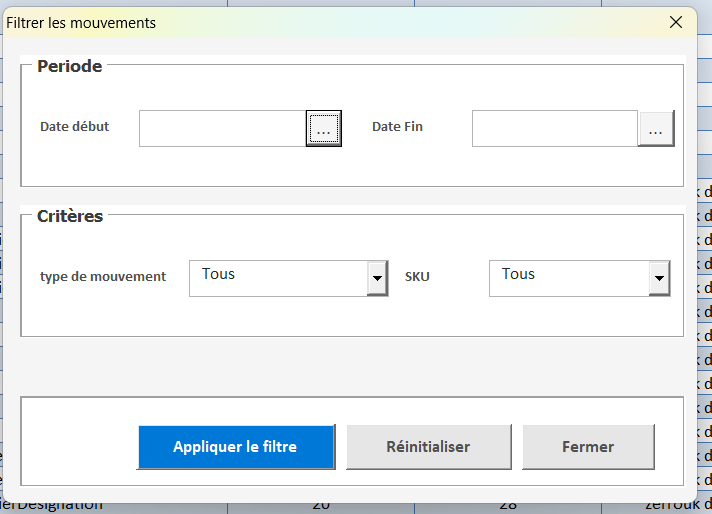
Task: Select the spreadsheet cell containing 28
Action: pyautogui.click(x=508, y=506)
